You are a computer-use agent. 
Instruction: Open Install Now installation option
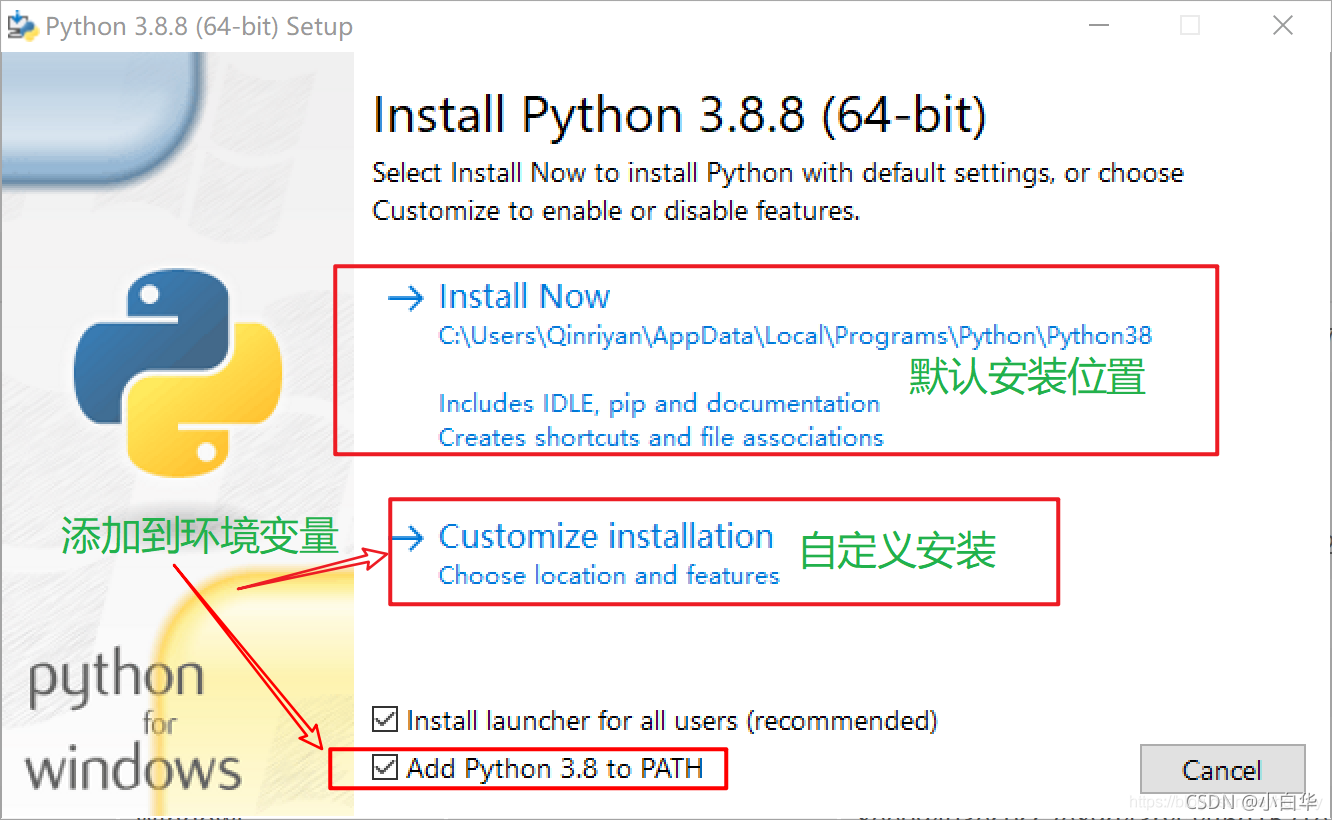click(x=524, y=296)
